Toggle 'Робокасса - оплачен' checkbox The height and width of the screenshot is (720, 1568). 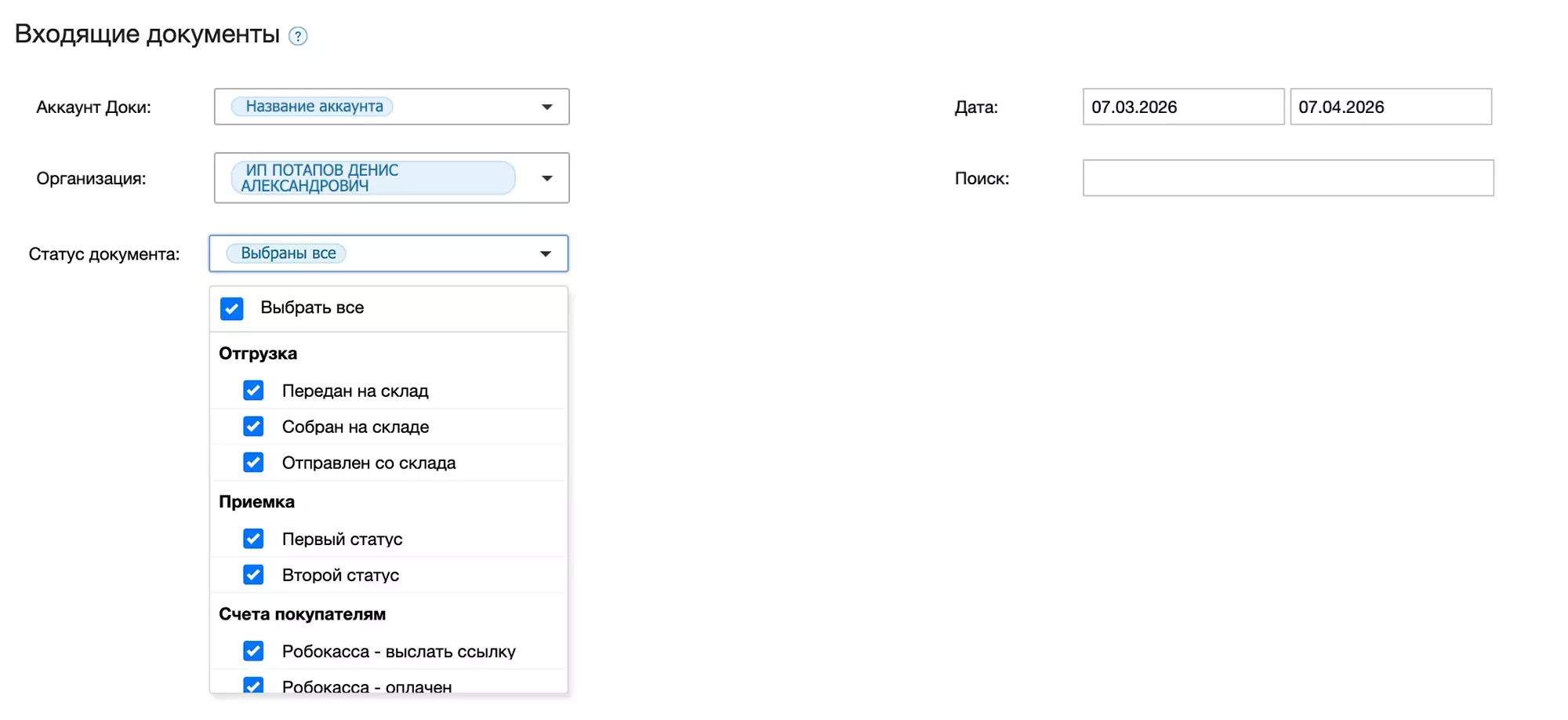click(x=253, y=685)
